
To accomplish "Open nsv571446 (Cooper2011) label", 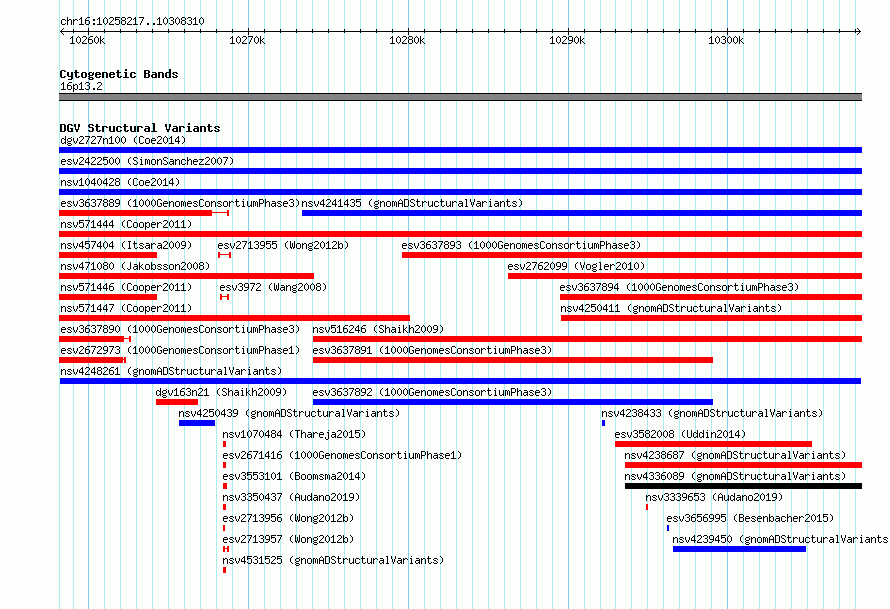I will (x=126, y=287).
